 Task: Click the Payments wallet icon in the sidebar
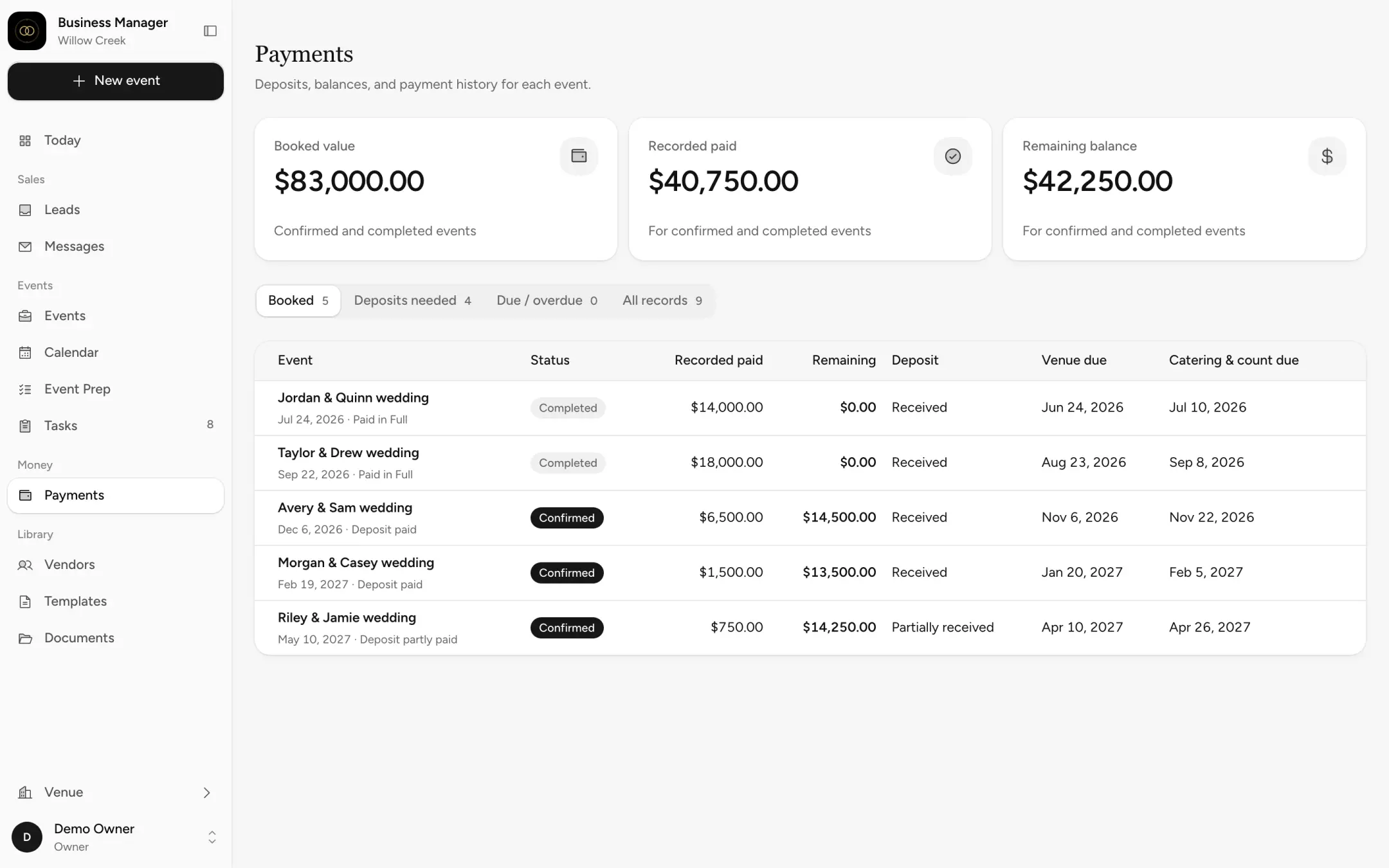click(25, 496)
